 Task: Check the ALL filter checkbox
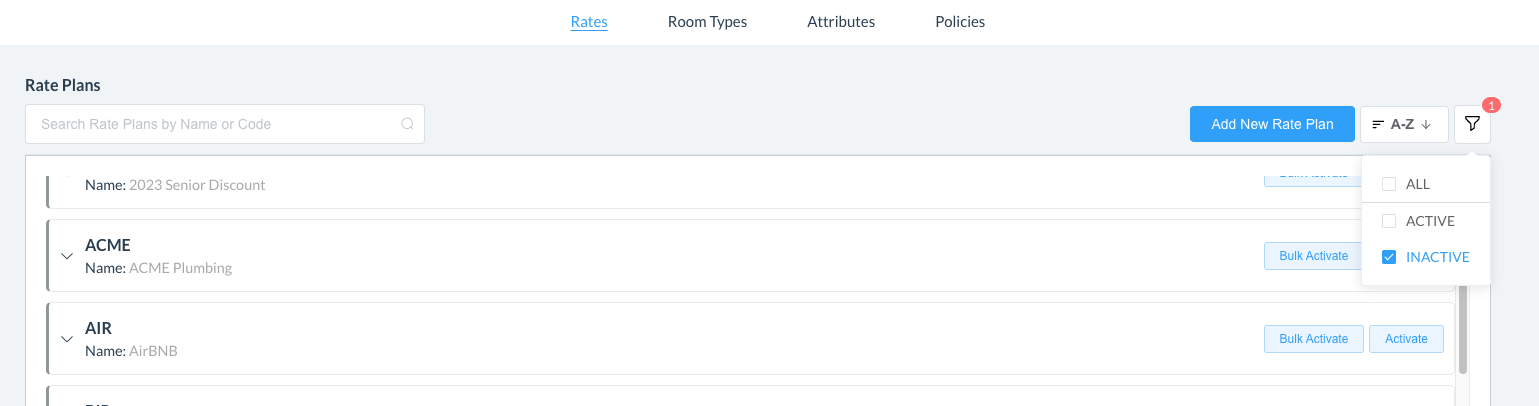1389,184
